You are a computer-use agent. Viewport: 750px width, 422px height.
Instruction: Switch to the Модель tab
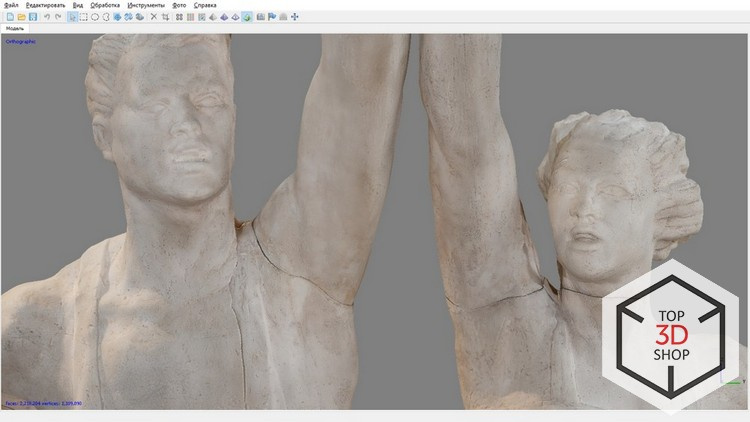coord(15,29)
